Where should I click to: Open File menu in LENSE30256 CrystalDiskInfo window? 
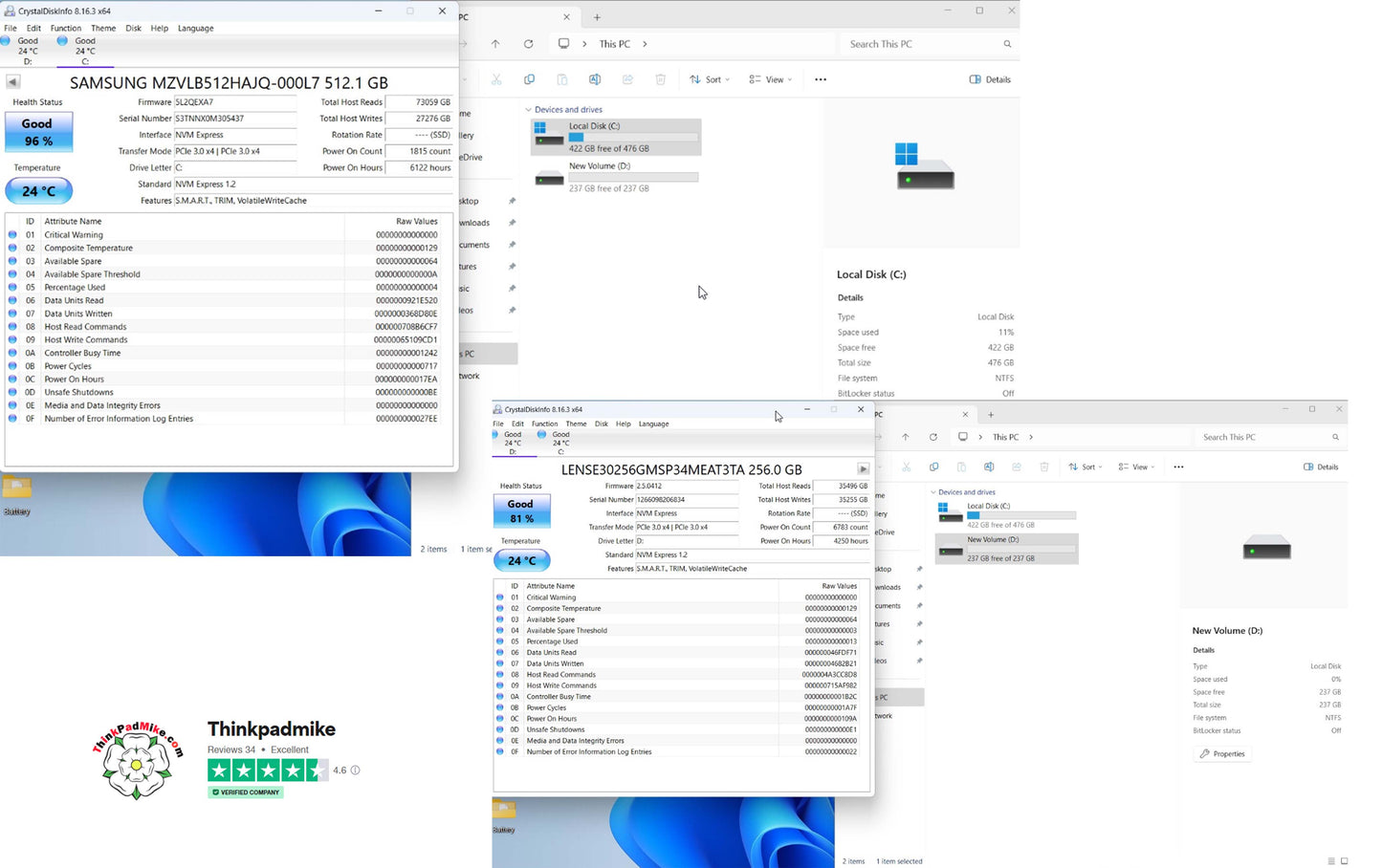pos(498,423)
